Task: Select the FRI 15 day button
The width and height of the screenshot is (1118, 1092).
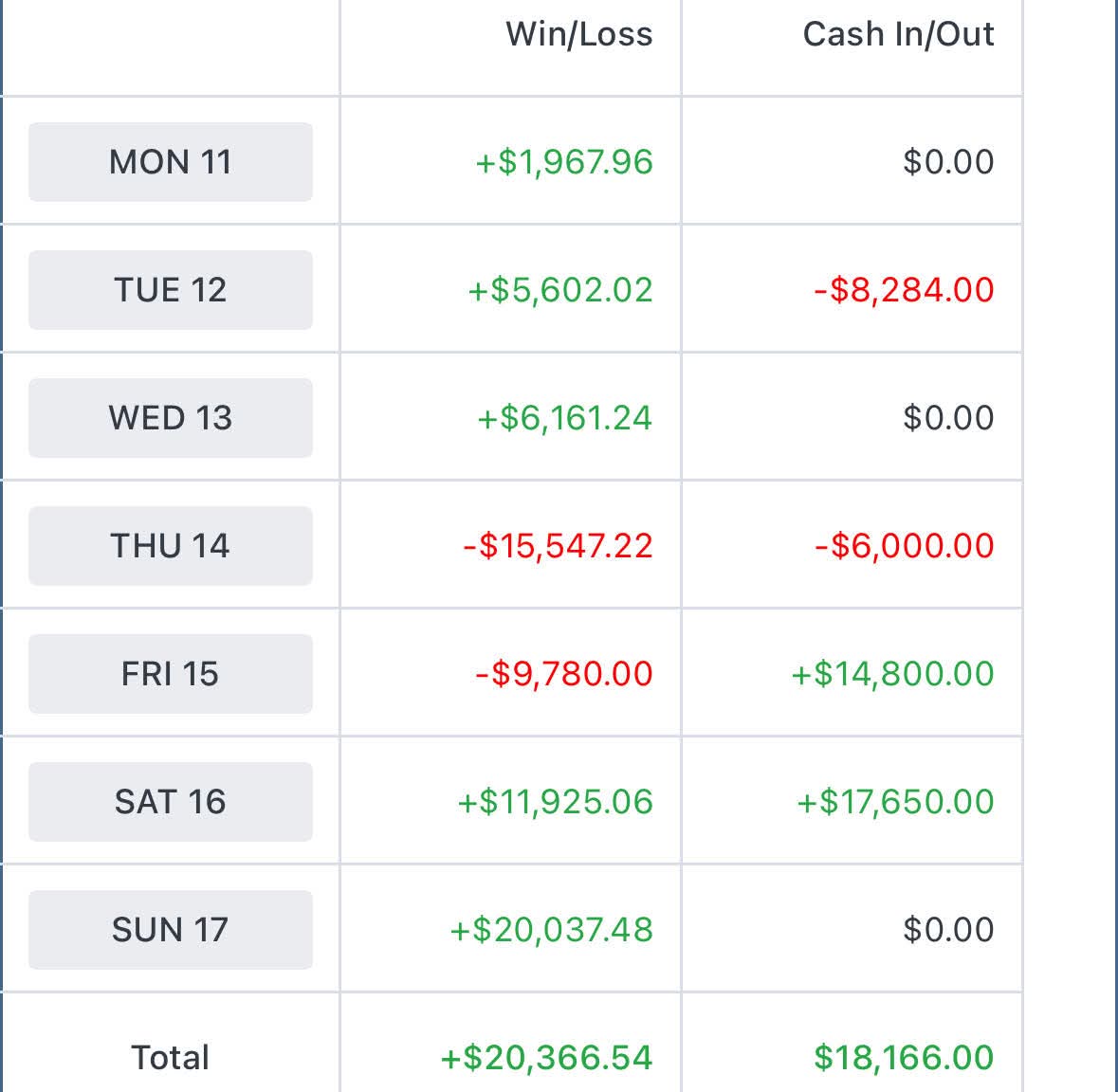Action: [x=171, y=674]
